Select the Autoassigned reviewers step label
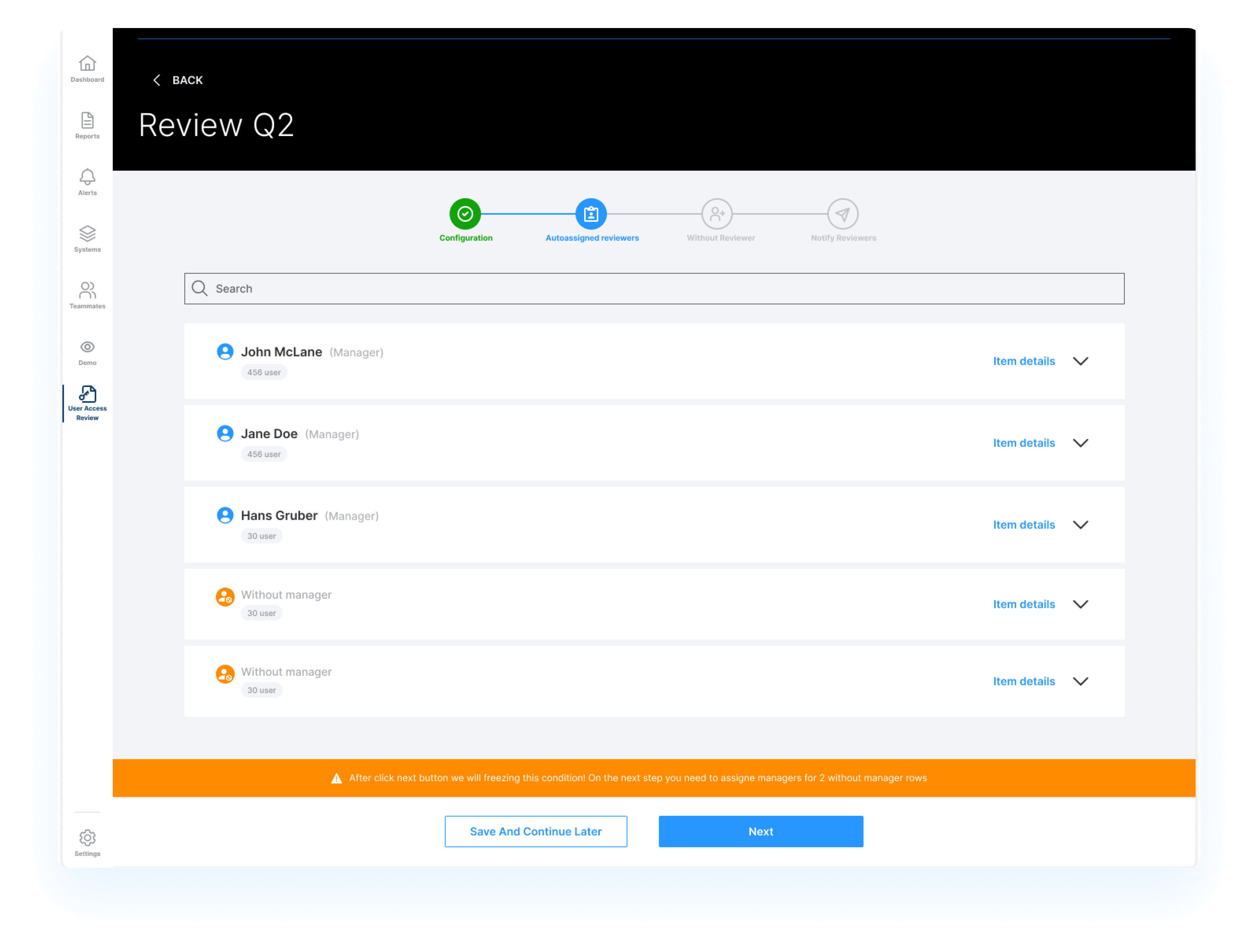The image size is (1258, 952). [592, 238]
